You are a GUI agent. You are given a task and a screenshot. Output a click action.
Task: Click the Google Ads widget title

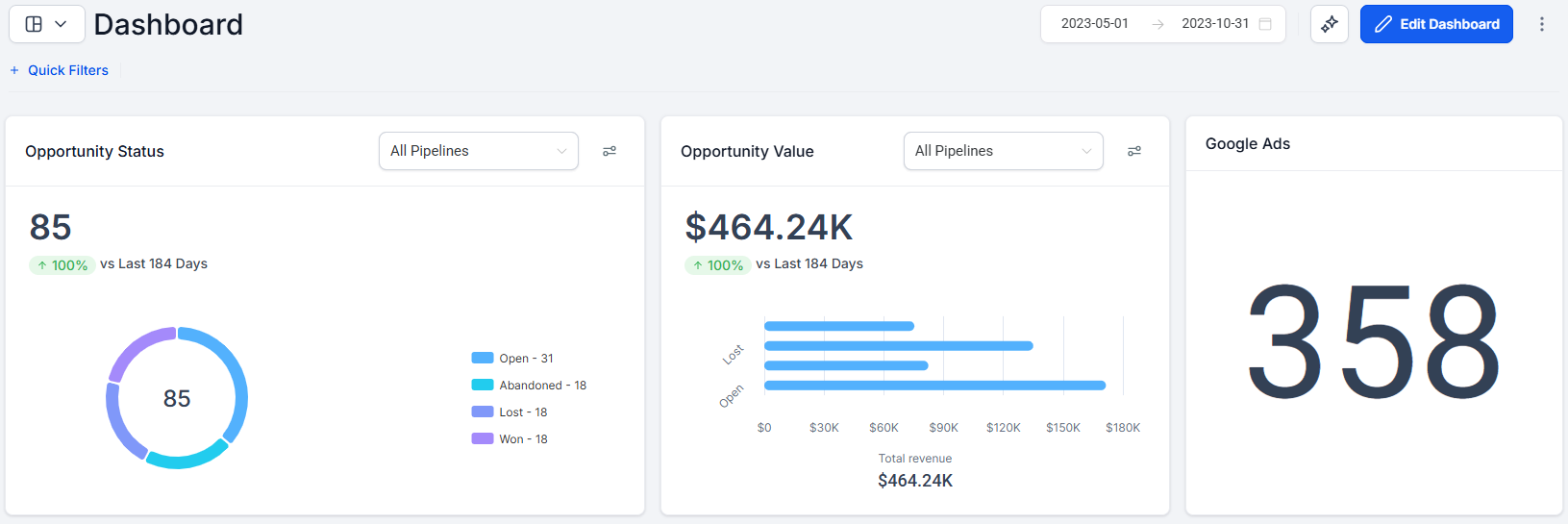(1248, 143)
